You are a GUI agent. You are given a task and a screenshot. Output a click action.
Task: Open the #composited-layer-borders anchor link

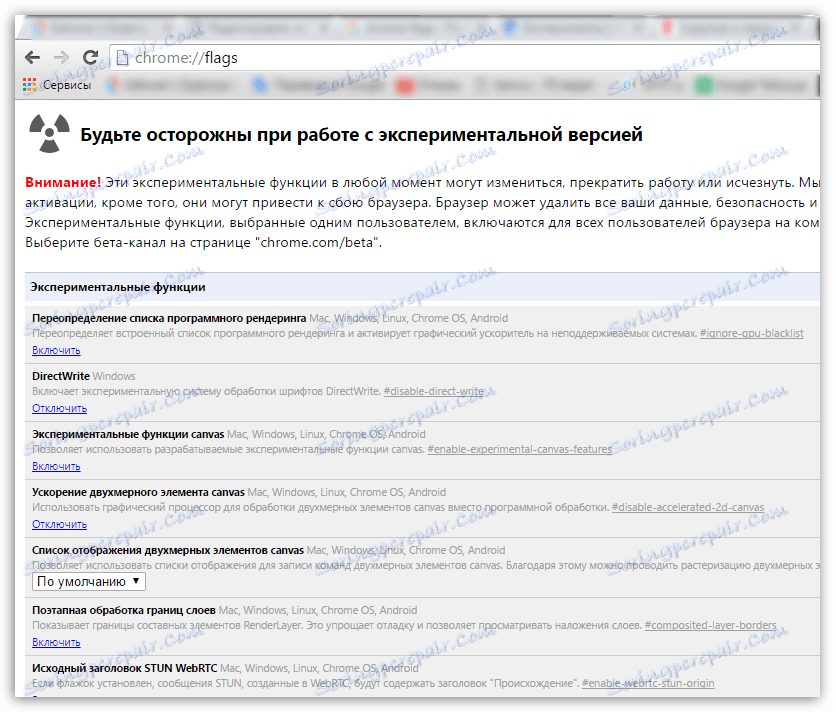click(x=710, y=625)
